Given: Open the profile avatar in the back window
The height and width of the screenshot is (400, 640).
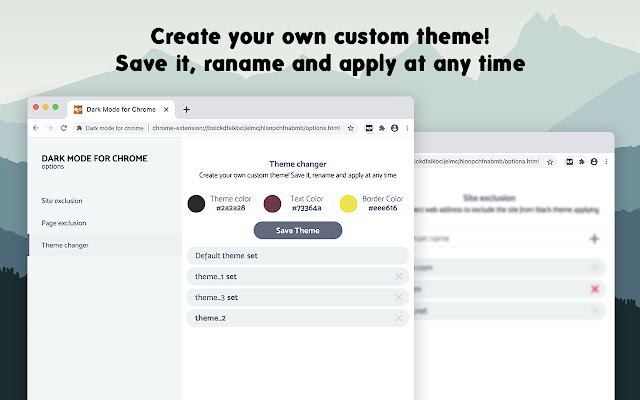Looking at the screenshot, I should 594,162.
